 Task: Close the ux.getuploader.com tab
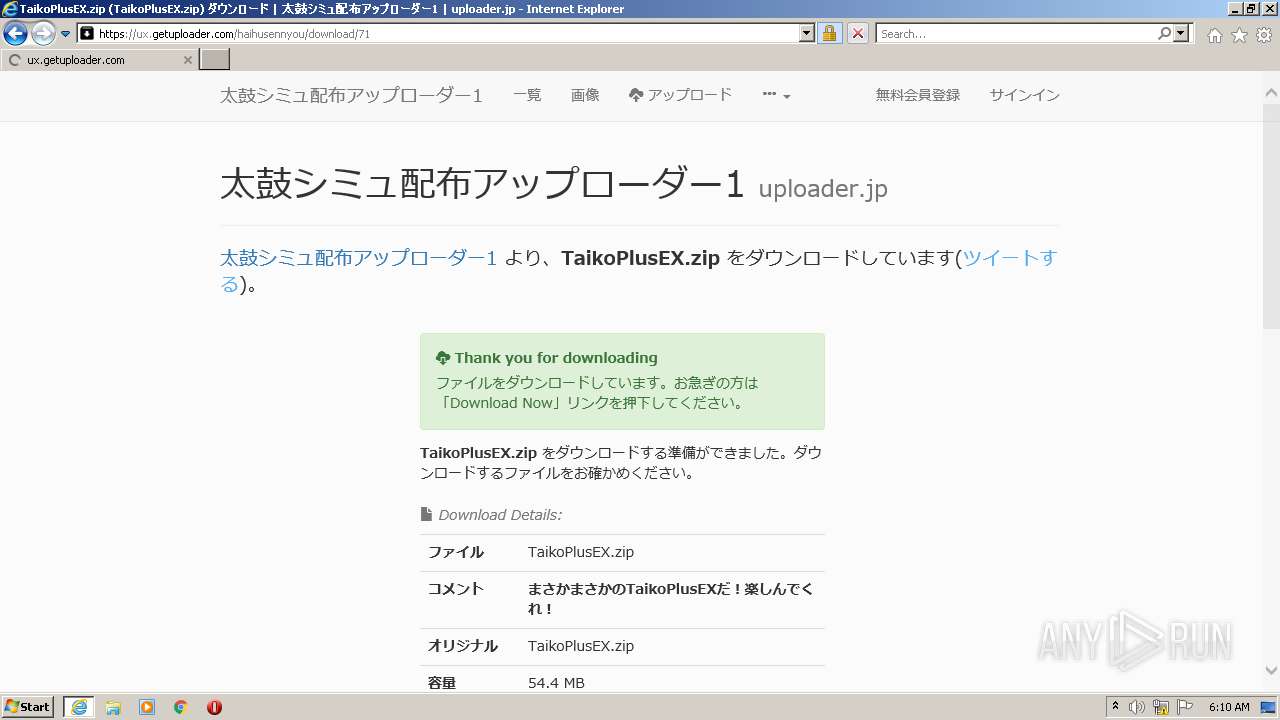coord(187,60)
